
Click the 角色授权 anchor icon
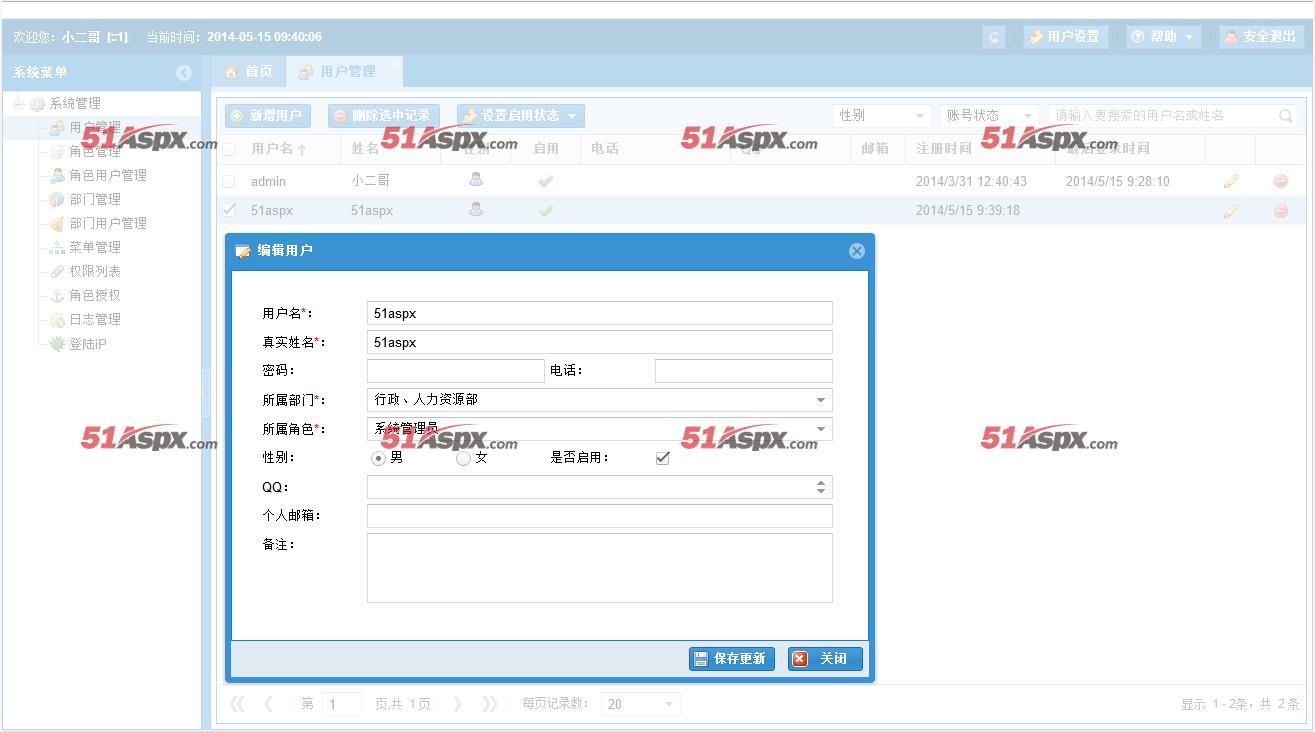(x=57, y=295)
